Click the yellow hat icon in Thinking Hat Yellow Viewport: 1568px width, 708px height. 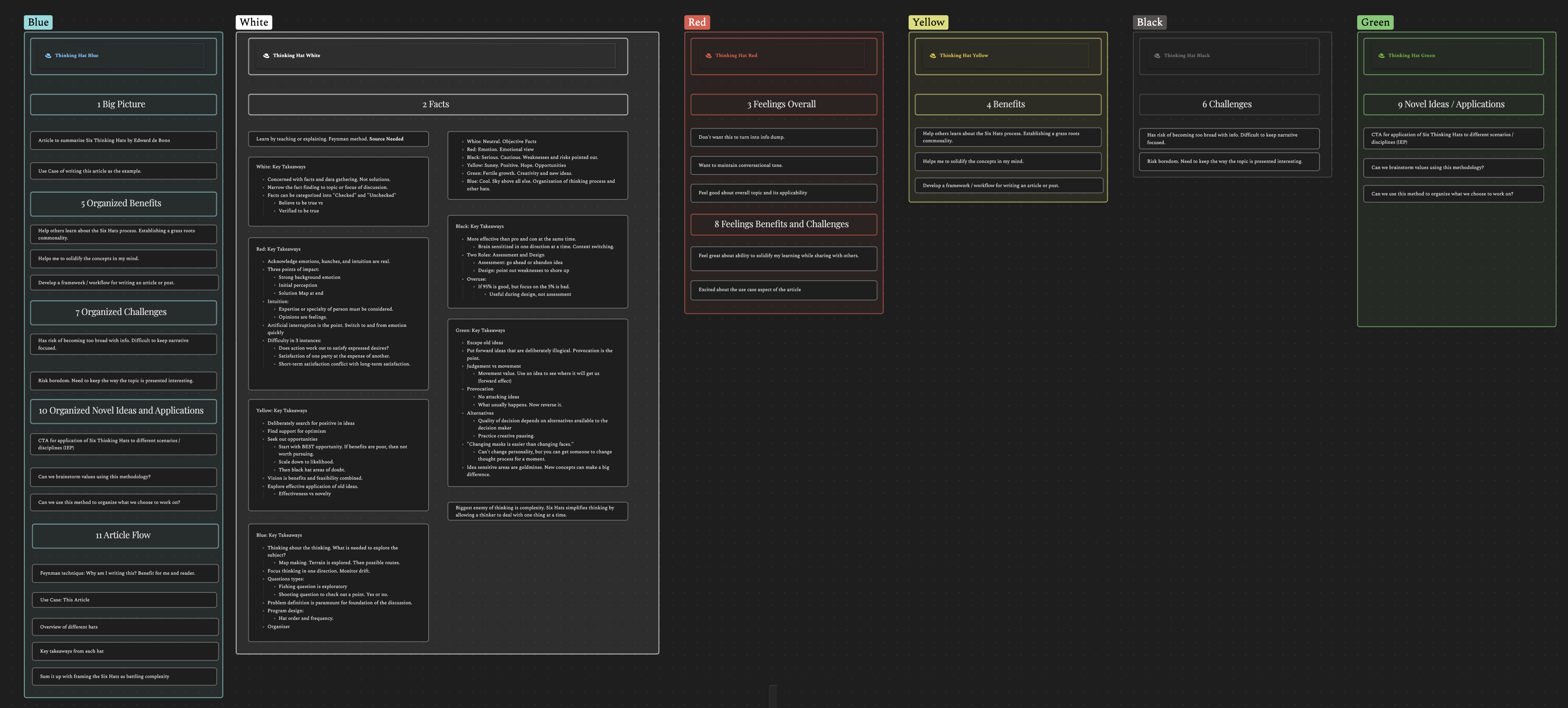pos(932,55)
